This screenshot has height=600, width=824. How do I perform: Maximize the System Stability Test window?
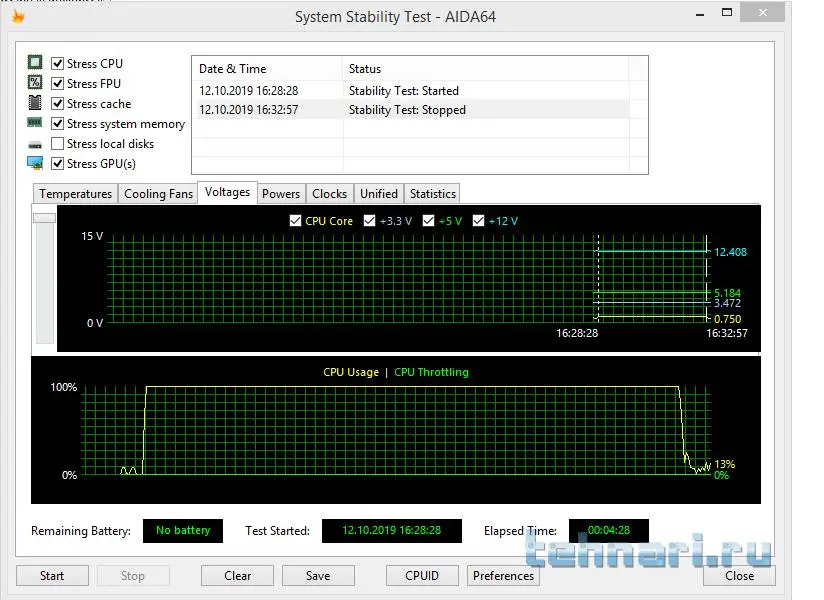(x=727, y=13)
